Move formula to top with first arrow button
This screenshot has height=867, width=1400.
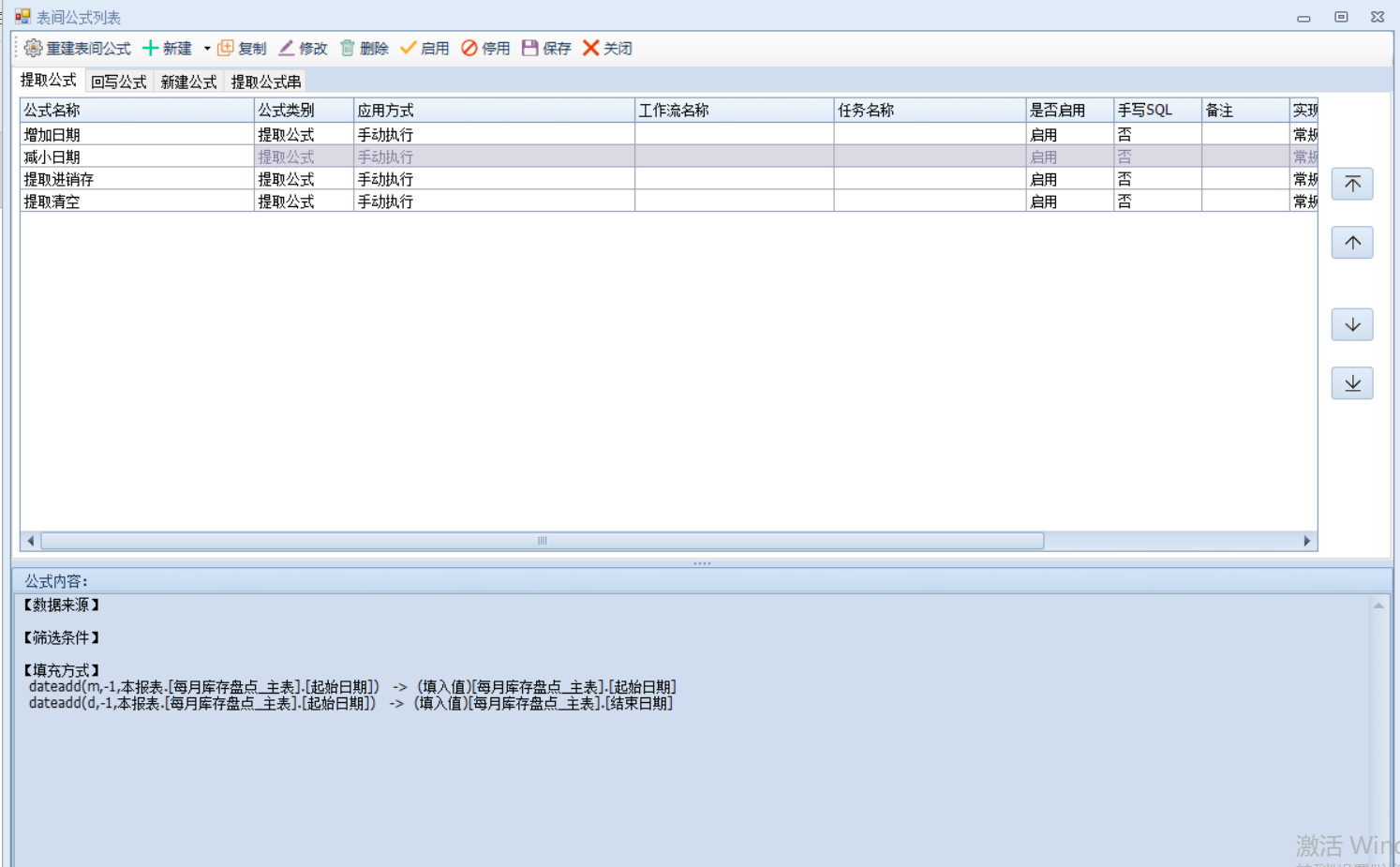1352,184
